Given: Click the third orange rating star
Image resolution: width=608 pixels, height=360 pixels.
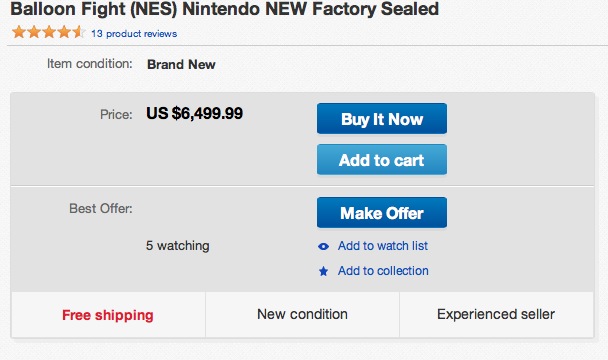Looking at the screenshot, I should pyautogui.click(x=49, y=32).
